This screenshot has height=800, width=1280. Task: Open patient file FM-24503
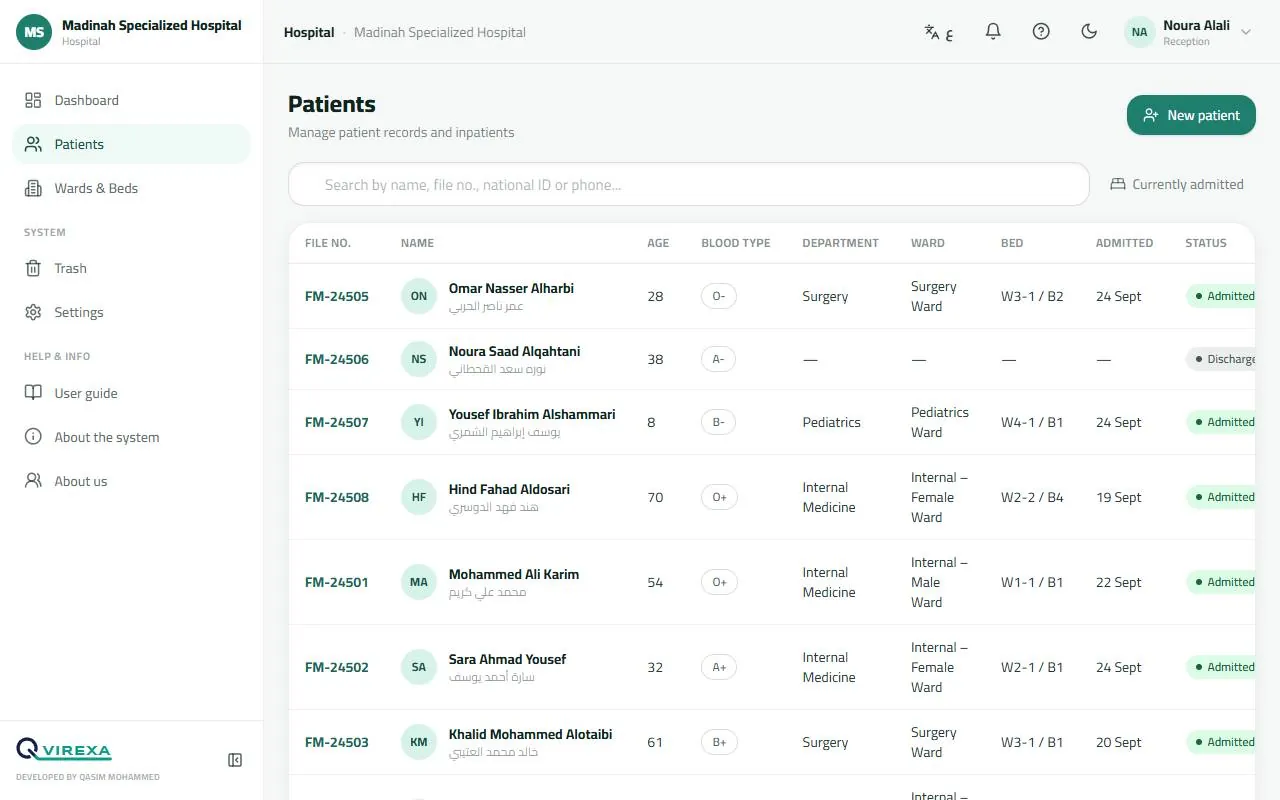pos(337,742)
